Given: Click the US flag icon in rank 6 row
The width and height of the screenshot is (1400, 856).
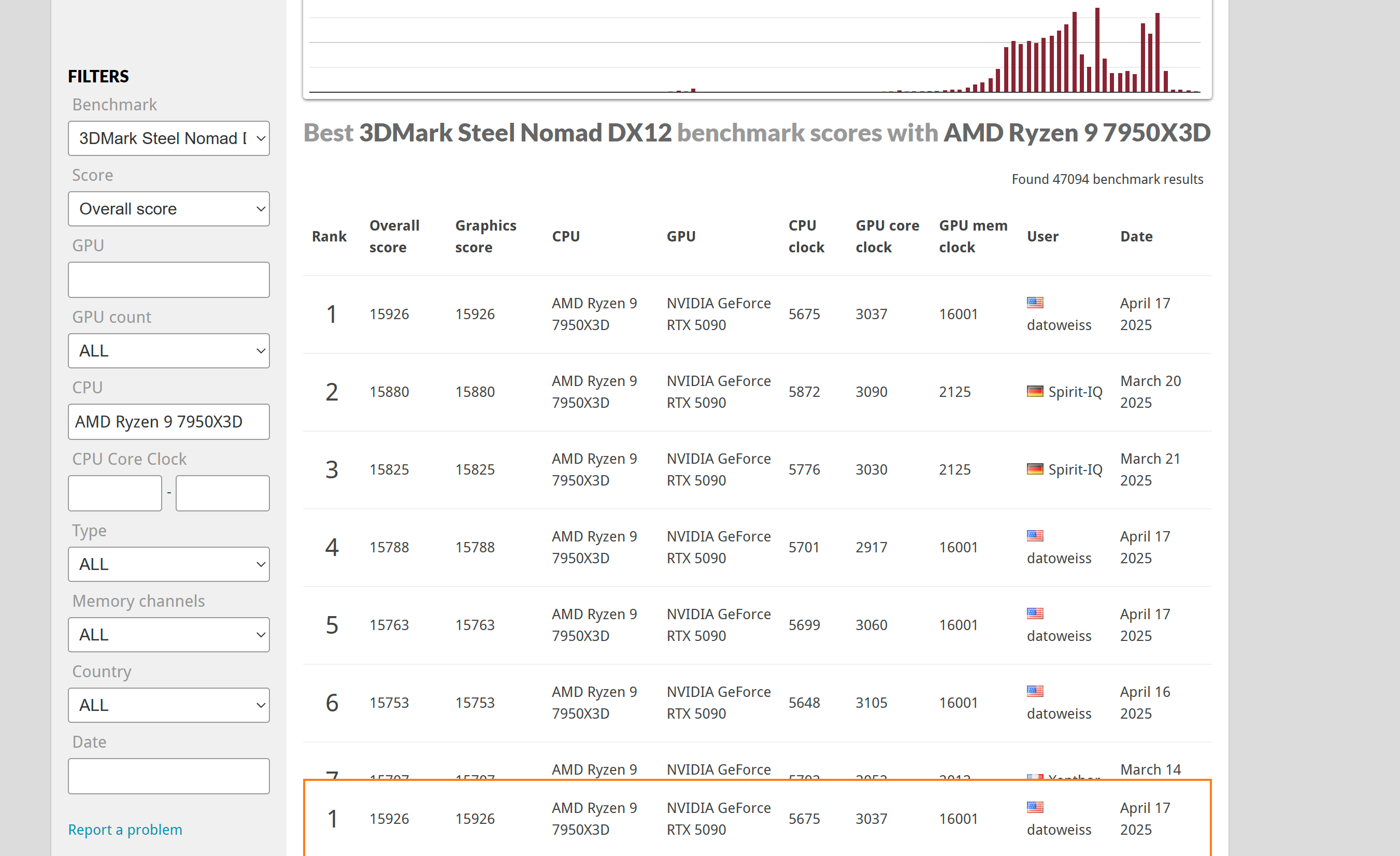Looking at the screenshot, I should coord(1035,691).
